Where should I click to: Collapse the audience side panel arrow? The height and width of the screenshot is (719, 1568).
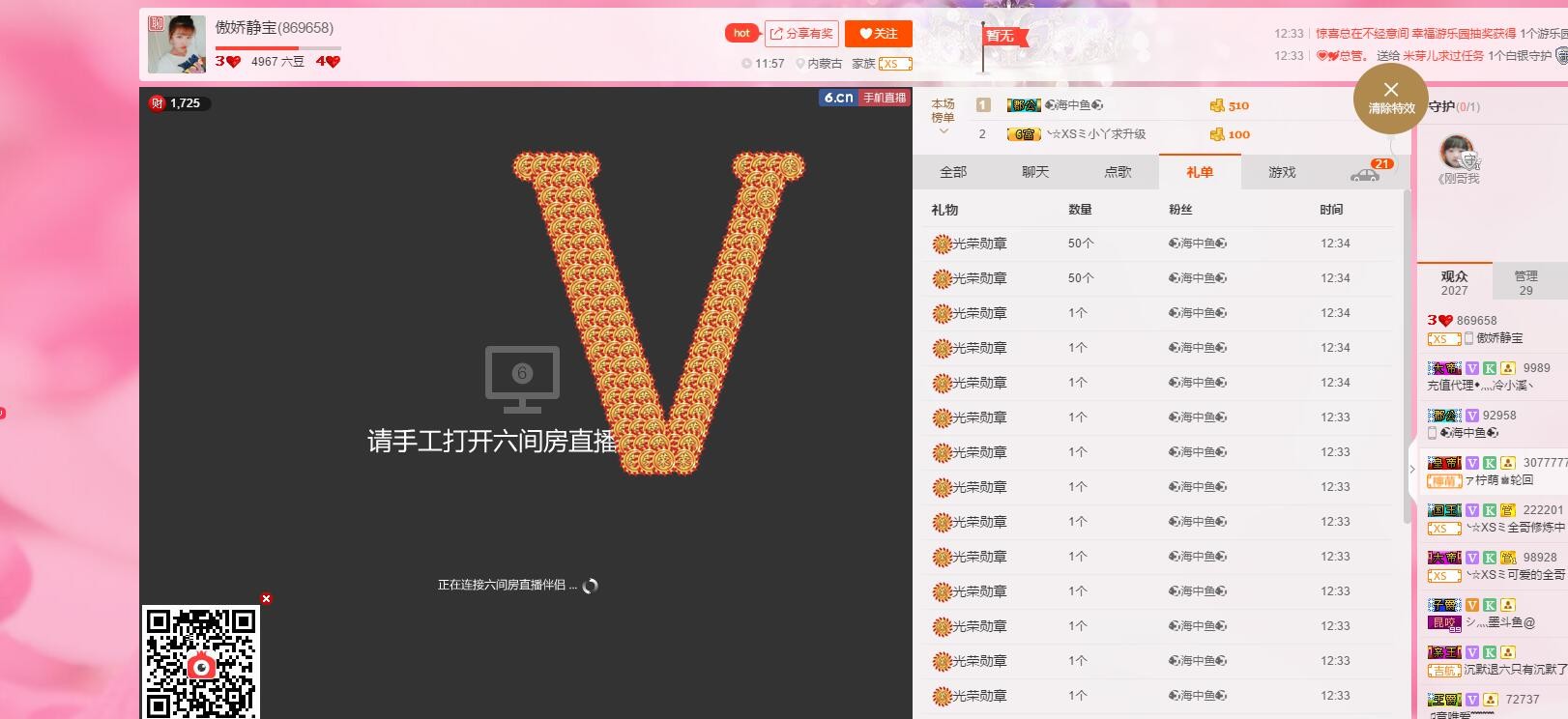1411,470
